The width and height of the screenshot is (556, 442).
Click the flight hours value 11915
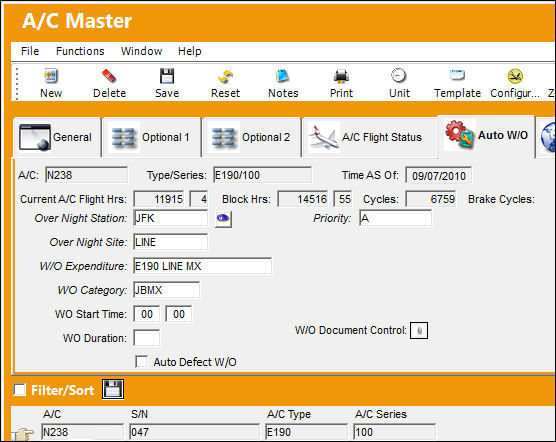tap(159, 199)
